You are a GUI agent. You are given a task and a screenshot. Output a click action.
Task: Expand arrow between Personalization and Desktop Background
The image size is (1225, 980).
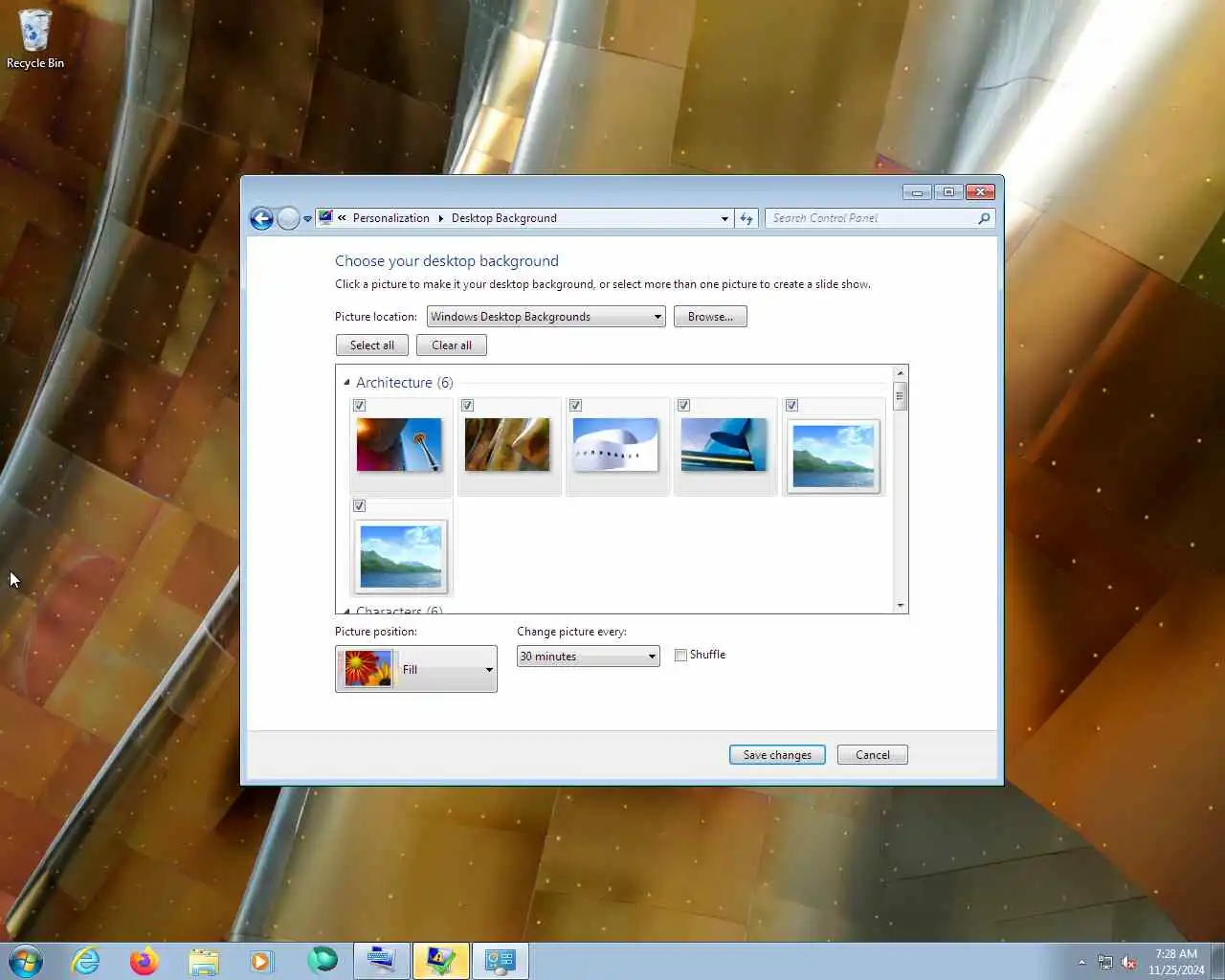[x=441, y=218]
